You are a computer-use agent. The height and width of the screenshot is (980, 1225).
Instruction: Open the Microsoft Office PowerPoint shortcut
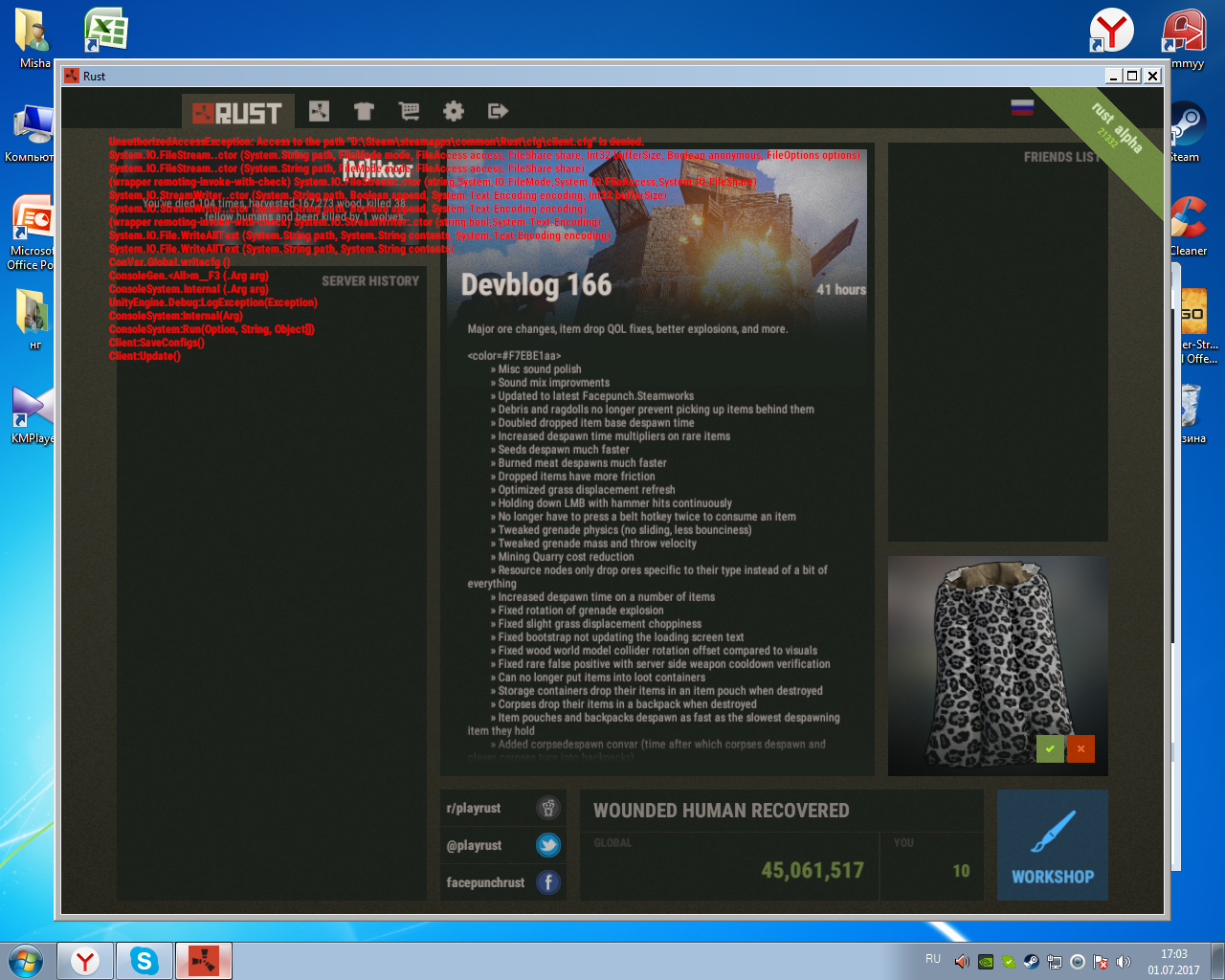tap(32, 233)
